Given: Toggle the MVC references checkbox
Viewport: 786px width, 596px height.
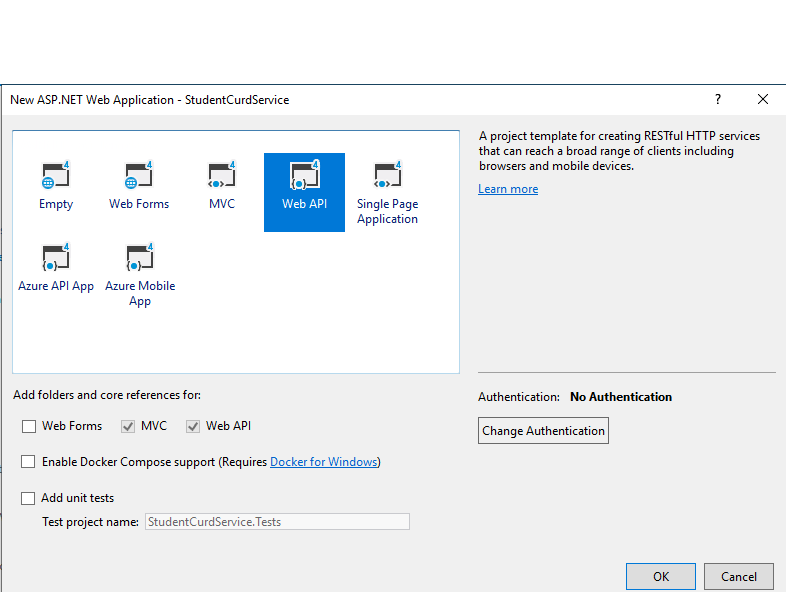Looking at the screenshot, I should coord(128,426).
